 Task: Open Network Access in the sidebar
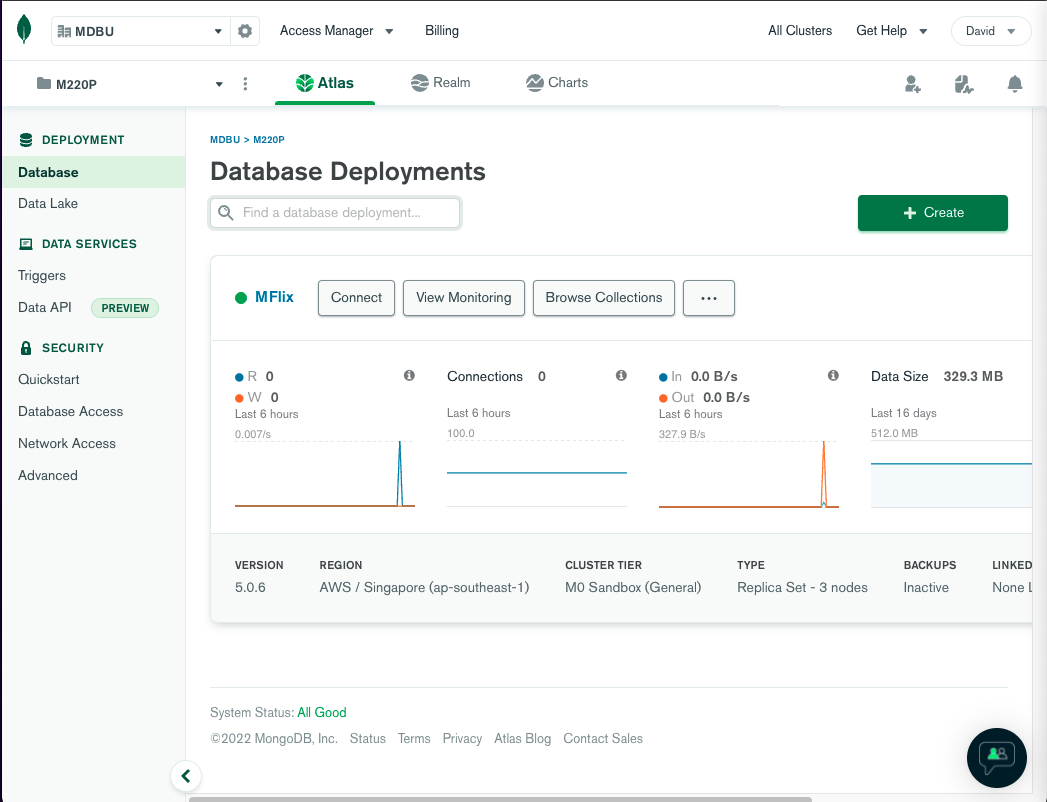tap(67, 443)
